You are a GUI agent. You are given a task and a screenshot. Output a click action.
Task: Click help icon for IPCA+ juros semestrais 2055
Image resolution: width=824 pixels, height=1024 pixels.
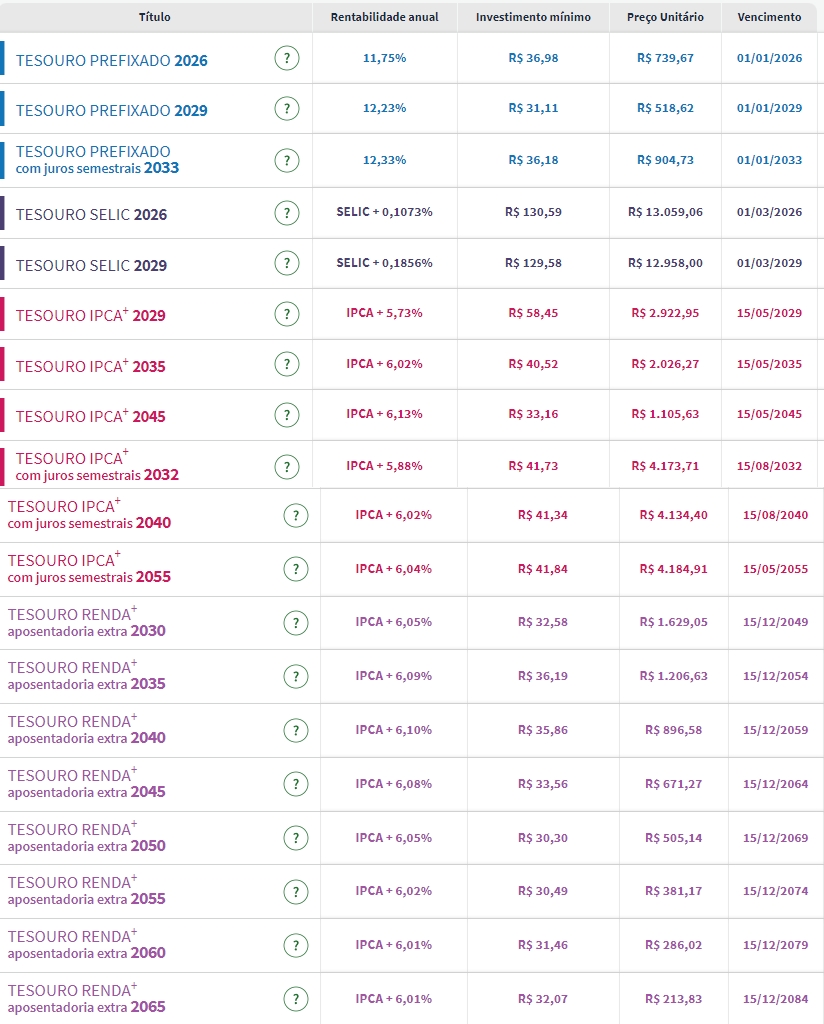click(295, 569)
